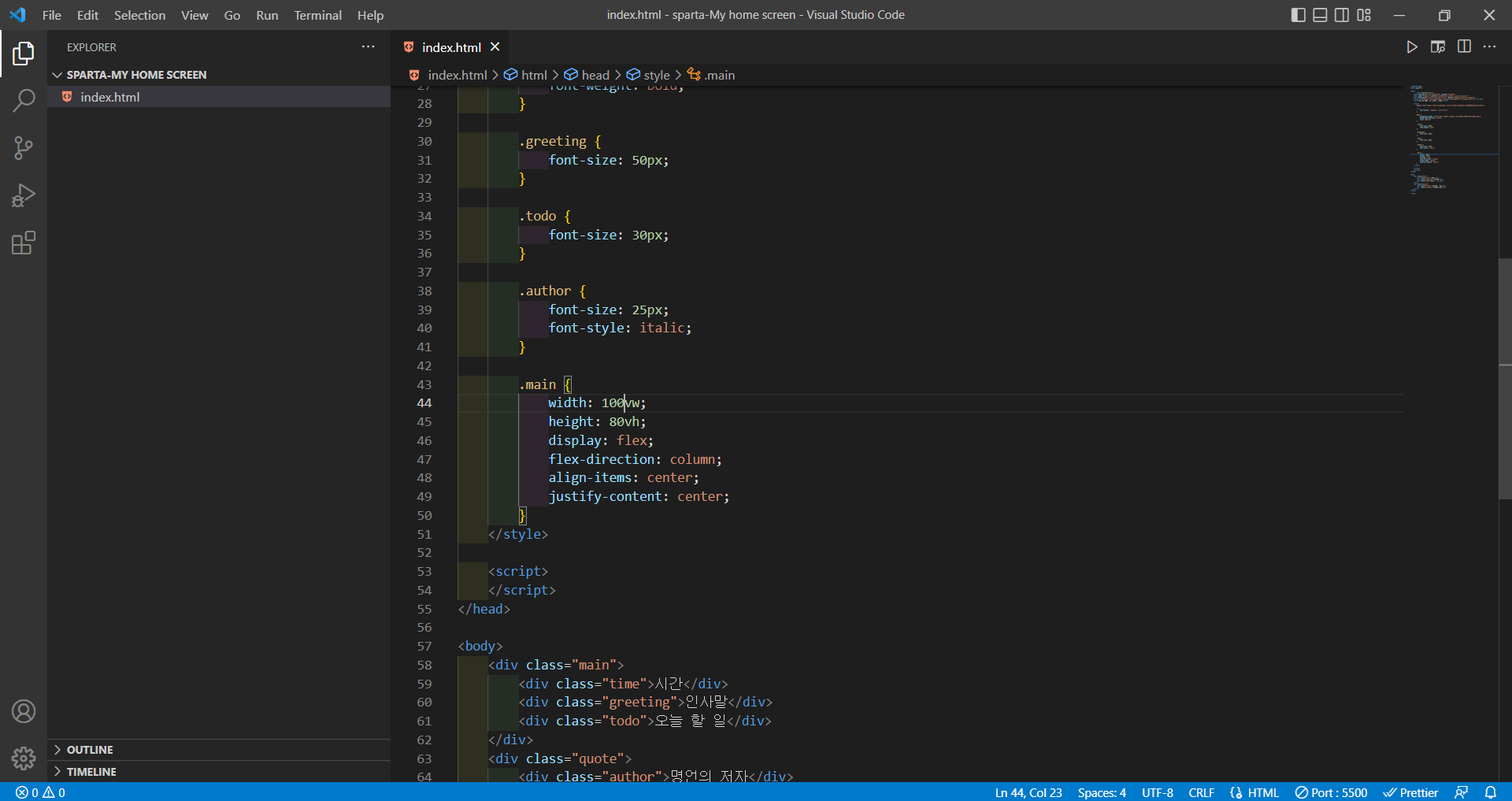Viewport: 1512px width, 801px height.
Task: Select the UTF-8 encoding indicator
Action: click(1158, 792)
